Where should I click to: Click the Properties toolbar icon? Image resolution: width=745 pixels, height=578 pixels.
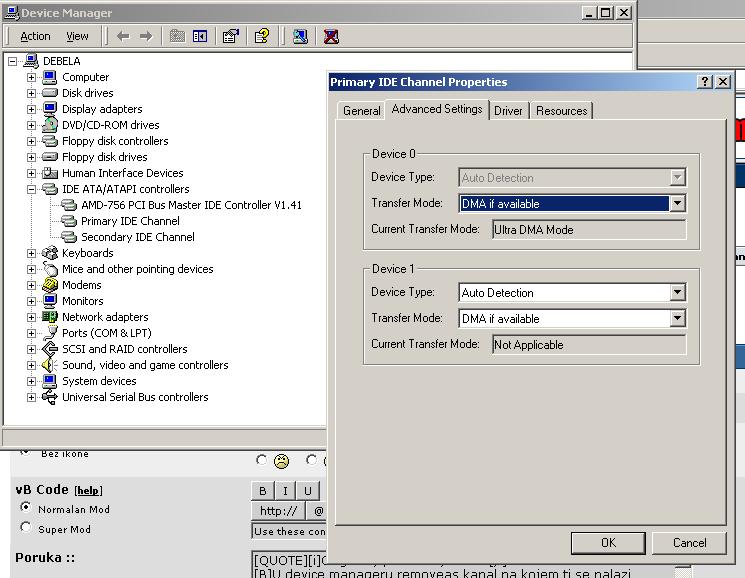(231, 36)
